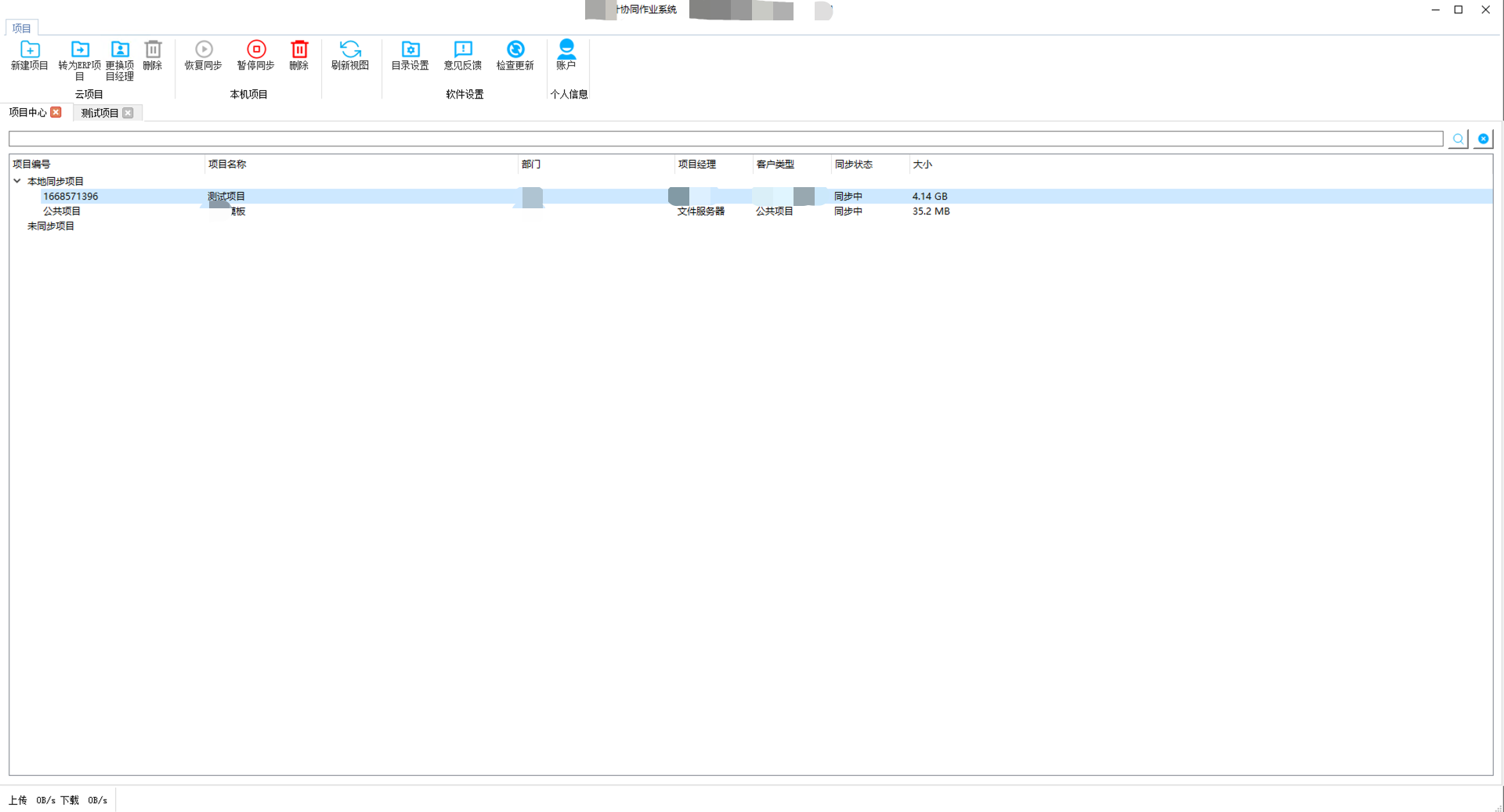Viewport: 1504px width, 812px height.
Task: Open 意见反馈 feedback icon
Action: tap(463, 49)
